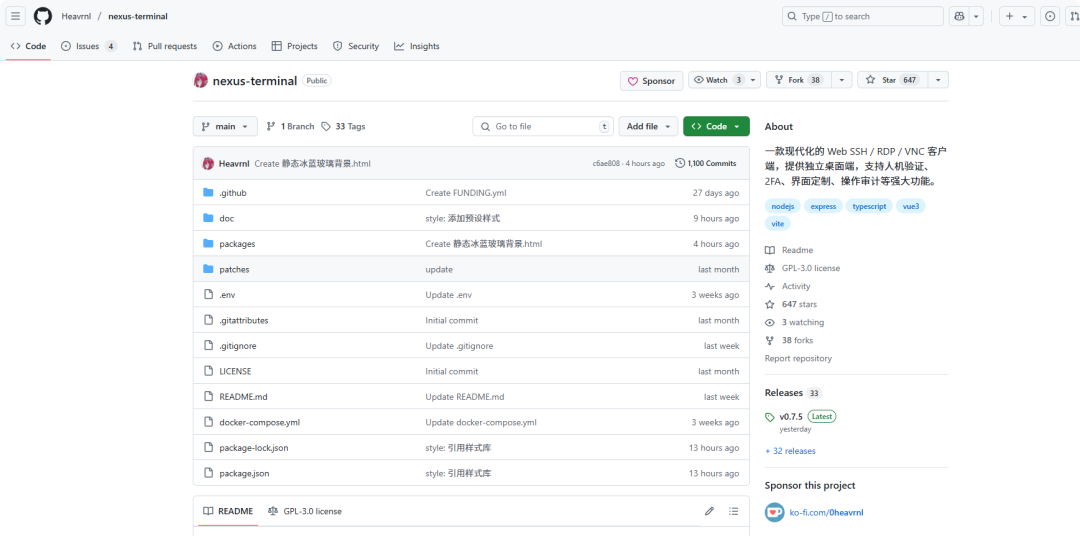Open the Add file dropdown
1080x536 pixels.
(x=648, y=127)
